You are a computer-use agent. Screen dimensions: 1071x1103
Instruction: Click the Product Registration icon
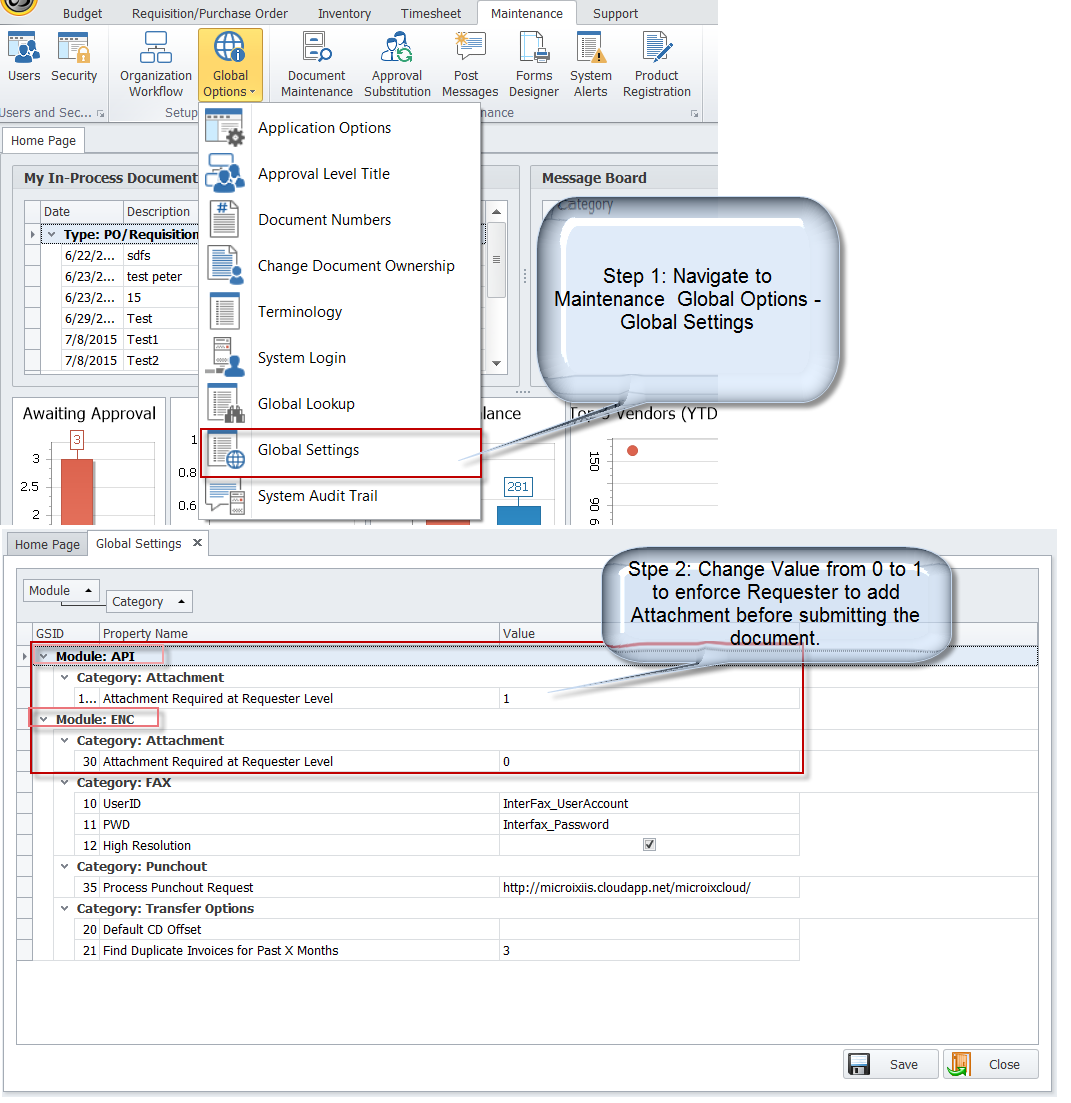(x=656, y=66)
